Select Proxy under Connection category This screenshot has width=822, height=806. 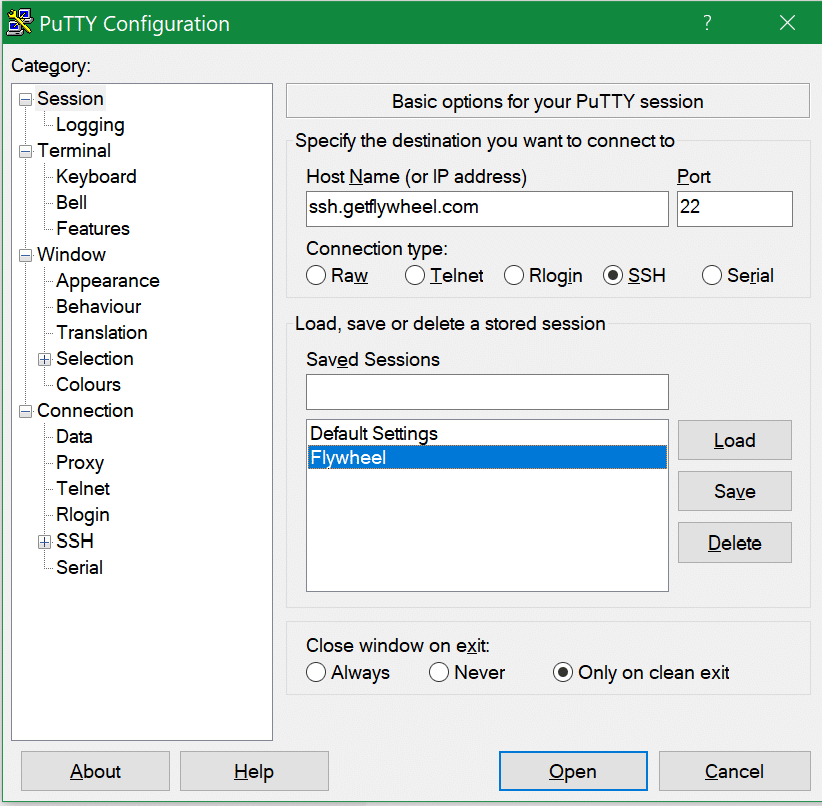[80, 463]
